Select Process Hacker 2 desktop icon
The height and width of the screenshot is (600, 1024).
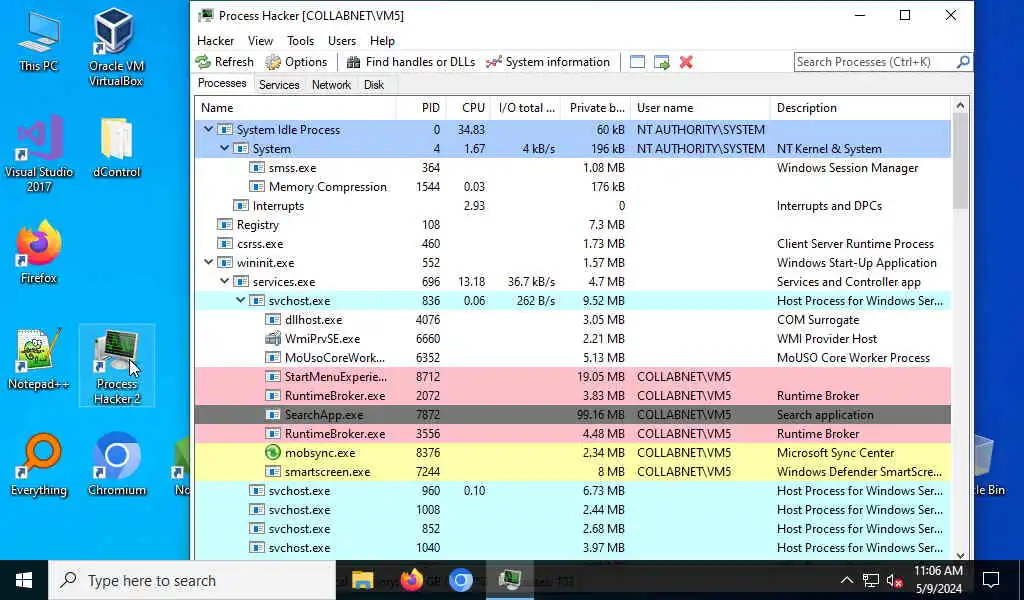[x=117, y=366]
